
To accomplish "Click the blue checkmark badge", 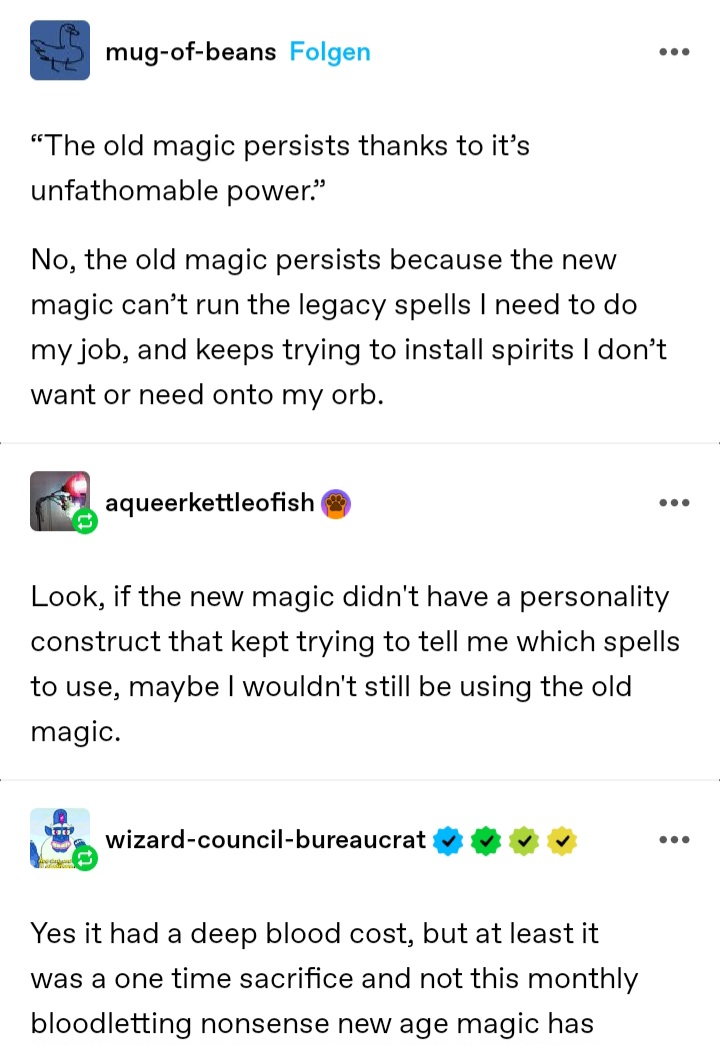I will tap(448, 841).
